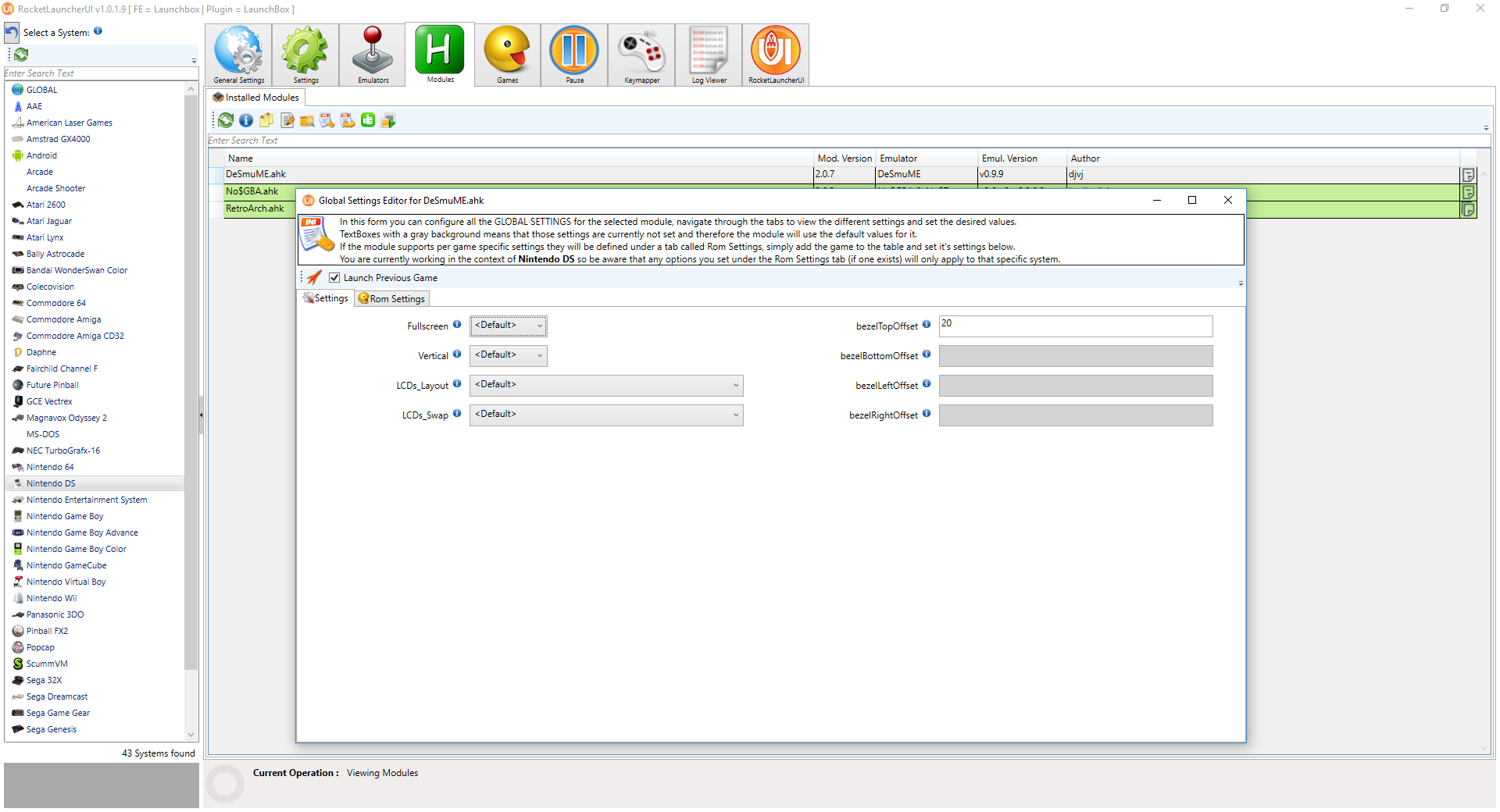Maximize the Global Settings Editor dialog
The image size is (1500, 812).
click(1192, 200)
